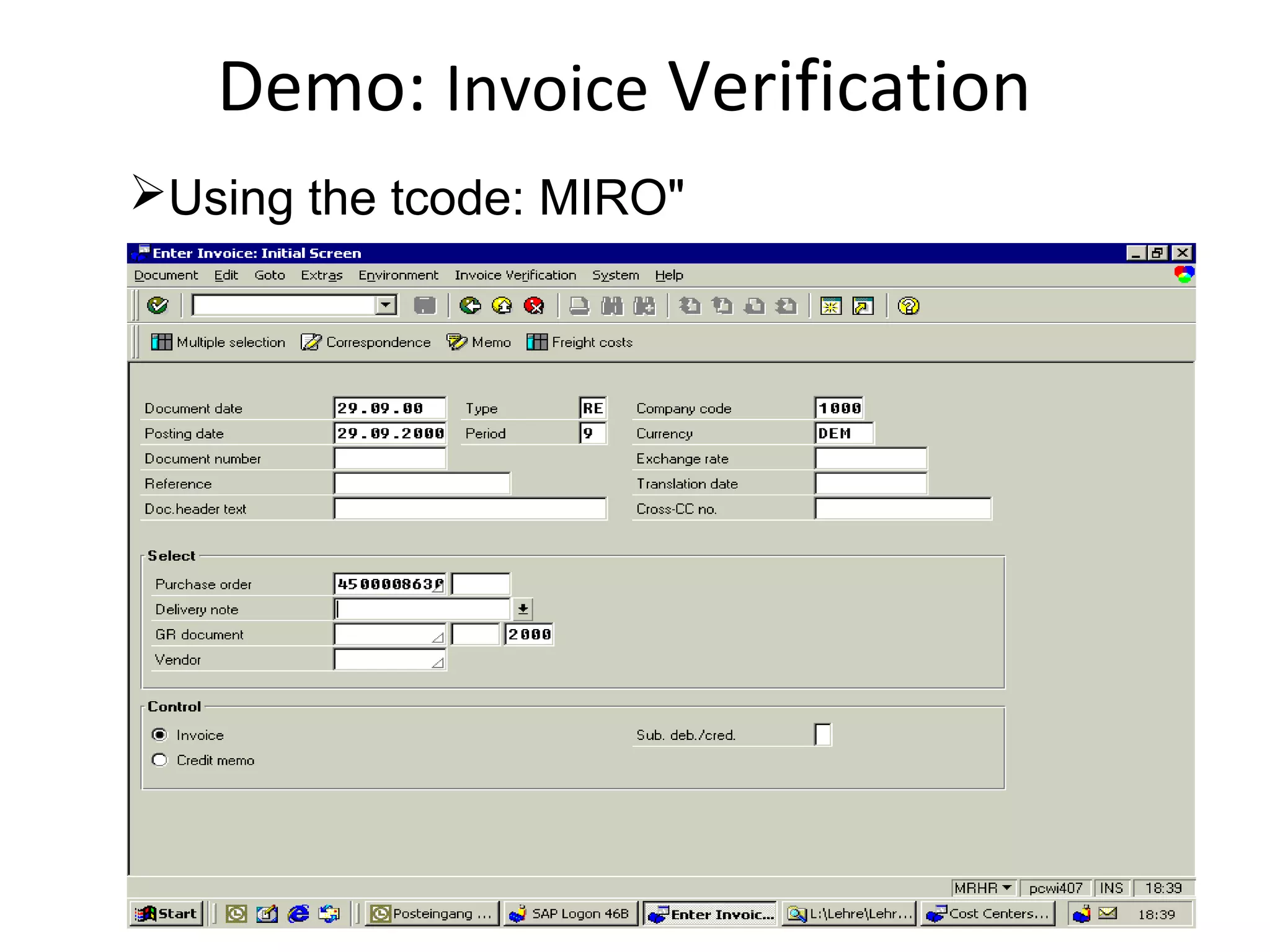Screen dimensions: 1270x952
Task: Open the Invoice Verification menu
Action: [515, 275]
